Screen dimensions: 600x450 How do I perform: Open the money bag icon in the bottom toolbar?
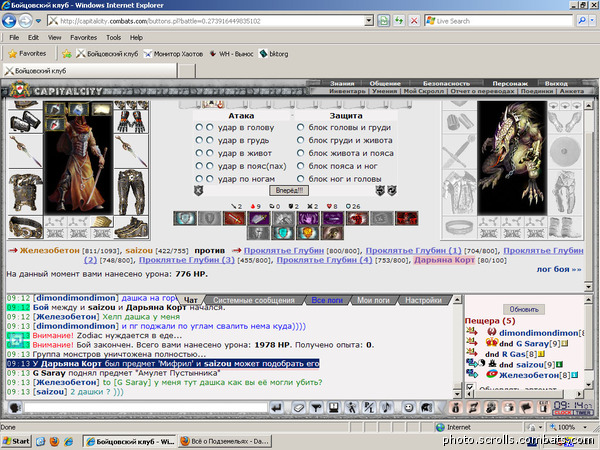point(455,408)
